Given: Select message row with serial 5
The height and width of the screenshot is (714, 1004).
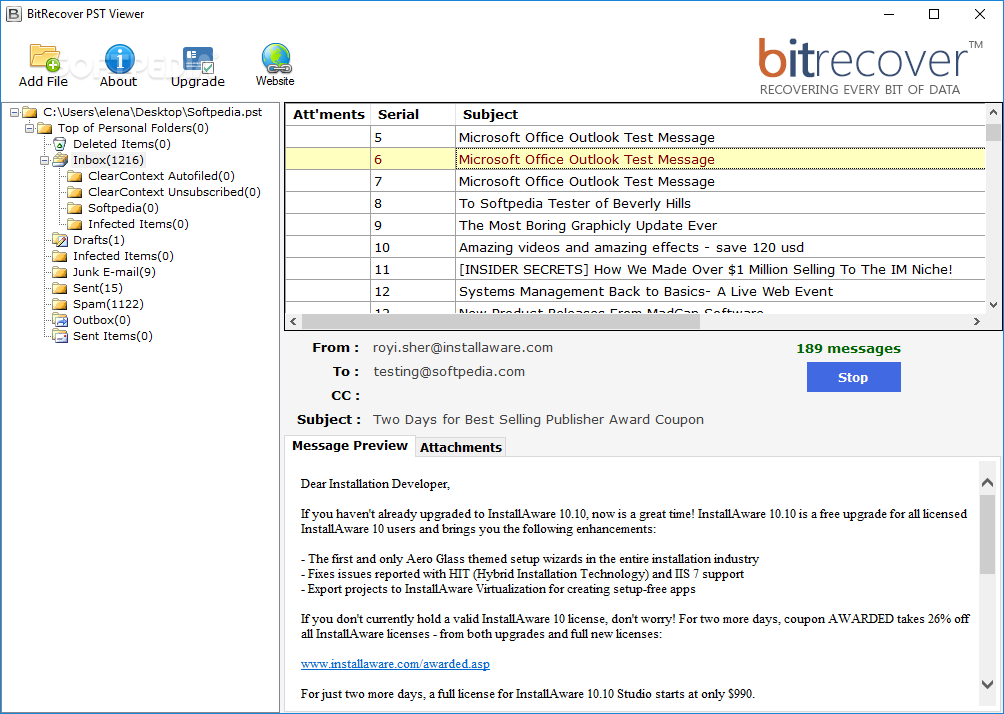Looking at the screenshot, I should pyautogui.click(x=635, y=138).
